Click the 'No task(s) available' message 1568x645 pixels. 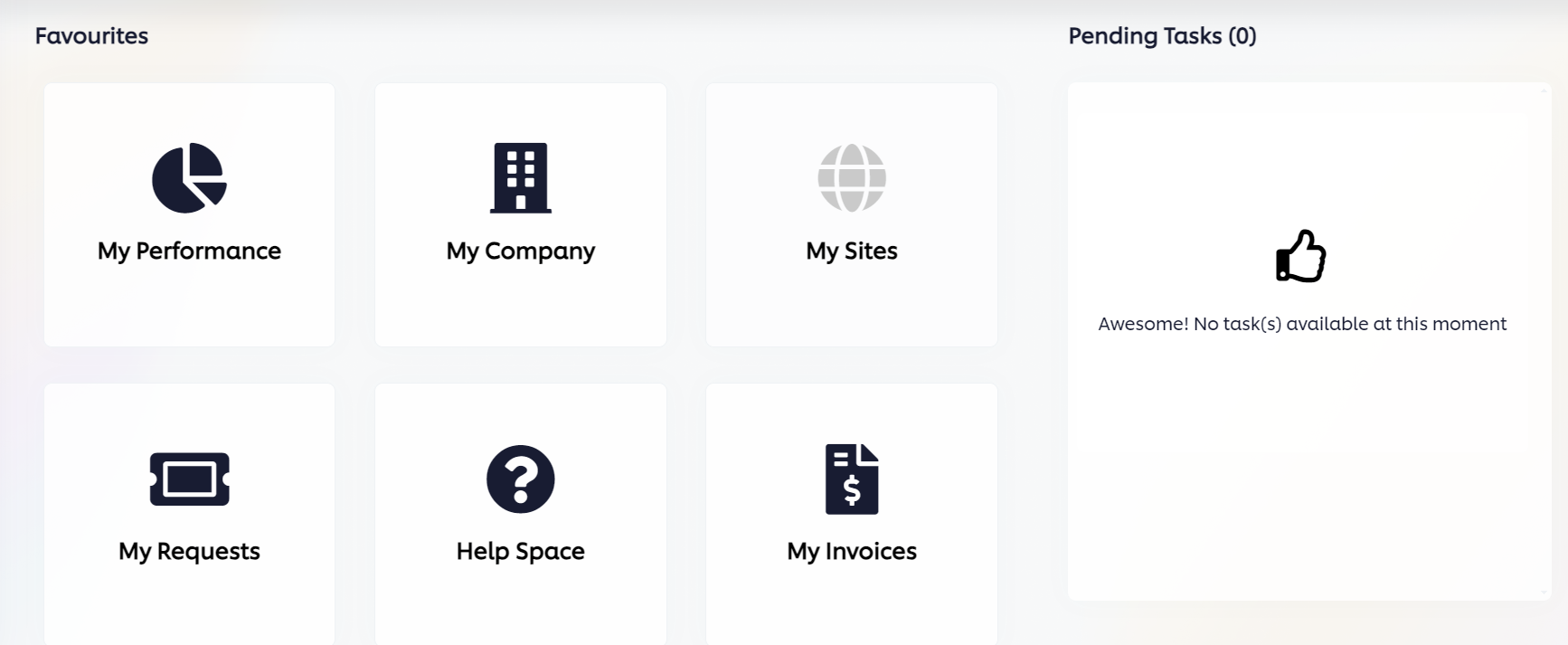1301,324
